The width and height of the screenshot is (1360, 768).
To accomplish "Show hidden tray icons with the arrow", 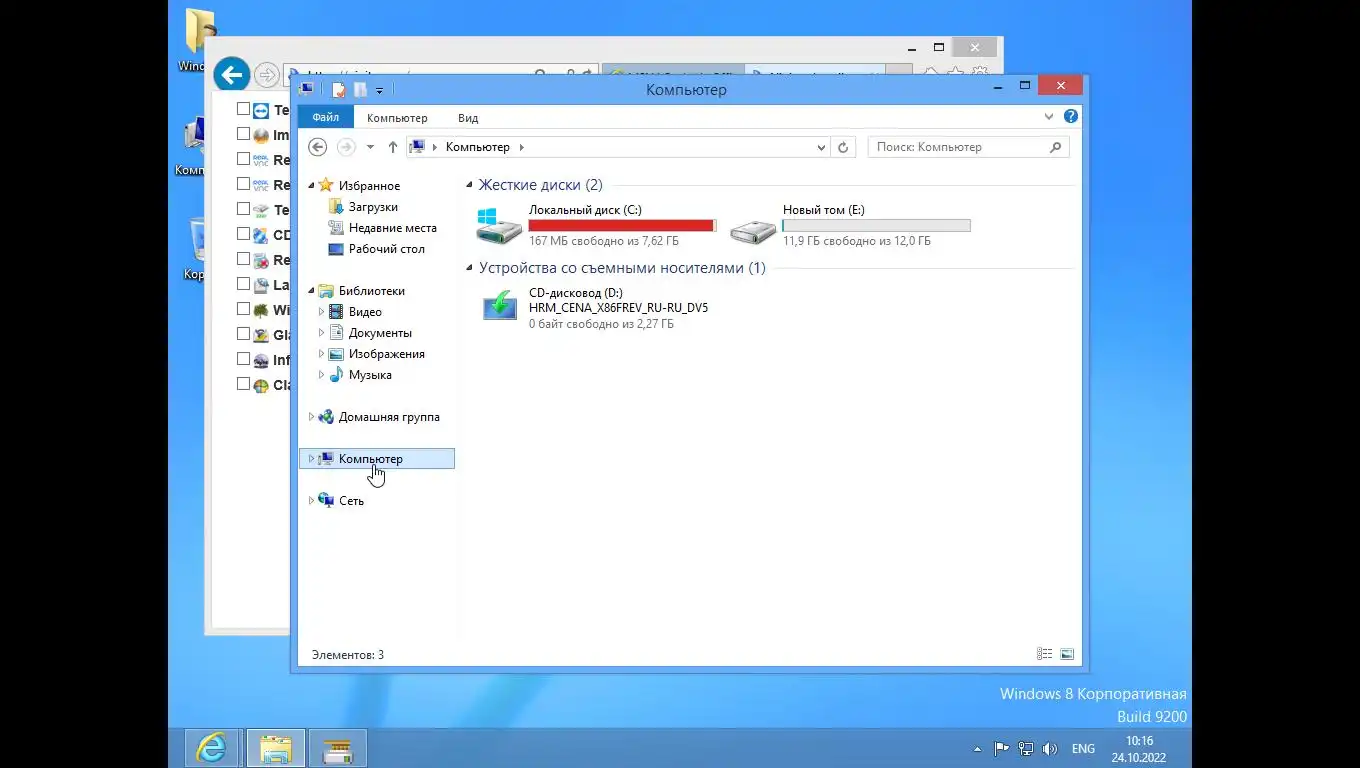I will 977,749.
